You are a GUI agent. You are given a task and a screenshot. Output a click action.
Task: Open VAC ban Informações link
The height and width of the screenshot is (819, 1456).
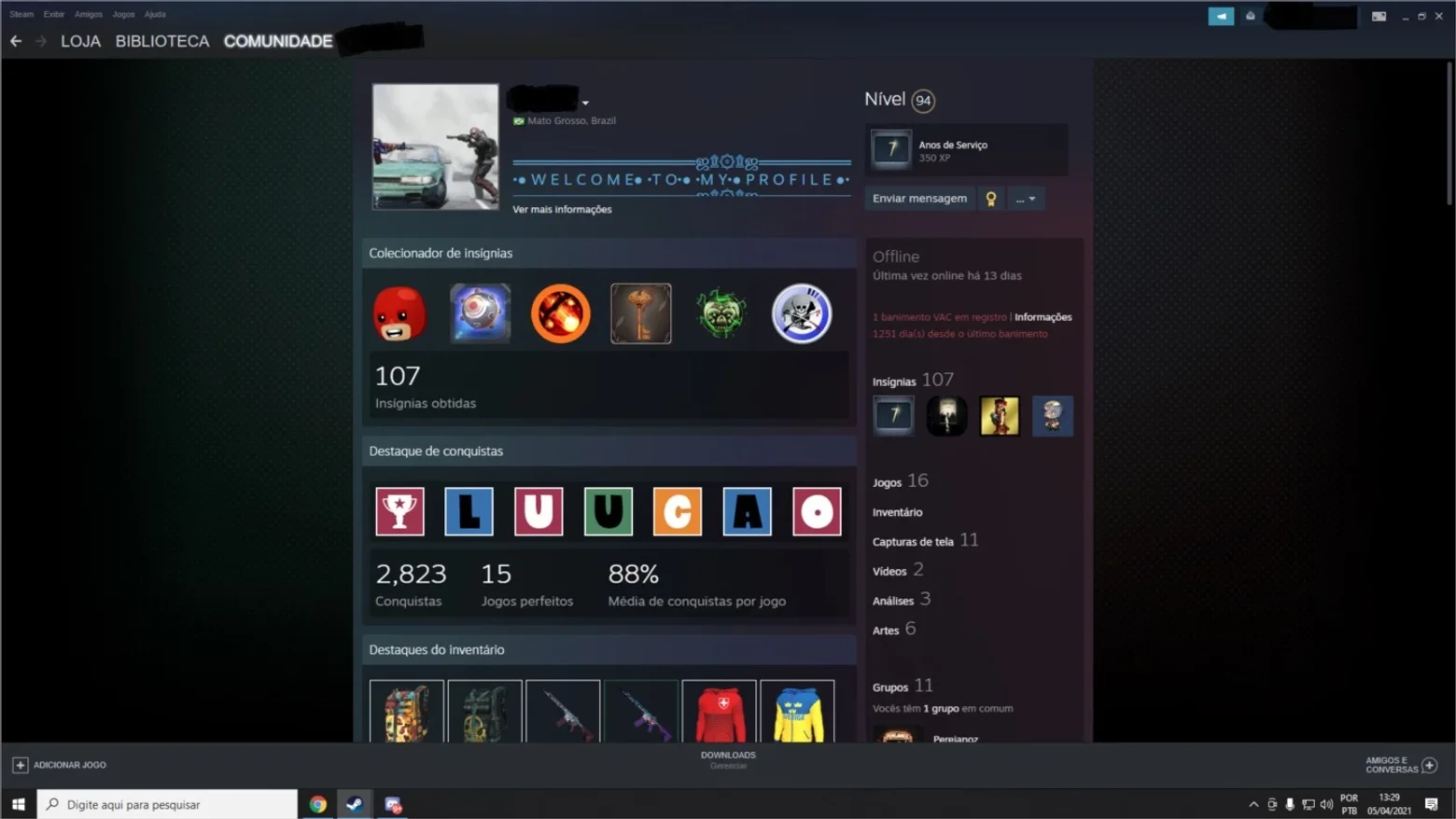[x=1043, y=317]
